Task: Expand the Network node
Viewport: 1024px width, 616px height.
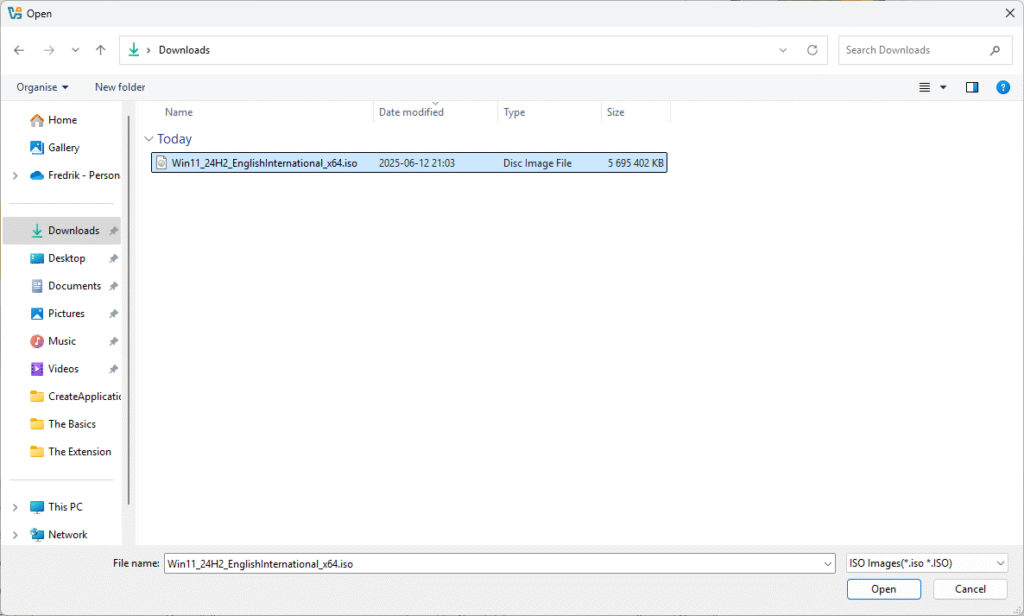Action: pyautogui.click(x=15, y=535)
